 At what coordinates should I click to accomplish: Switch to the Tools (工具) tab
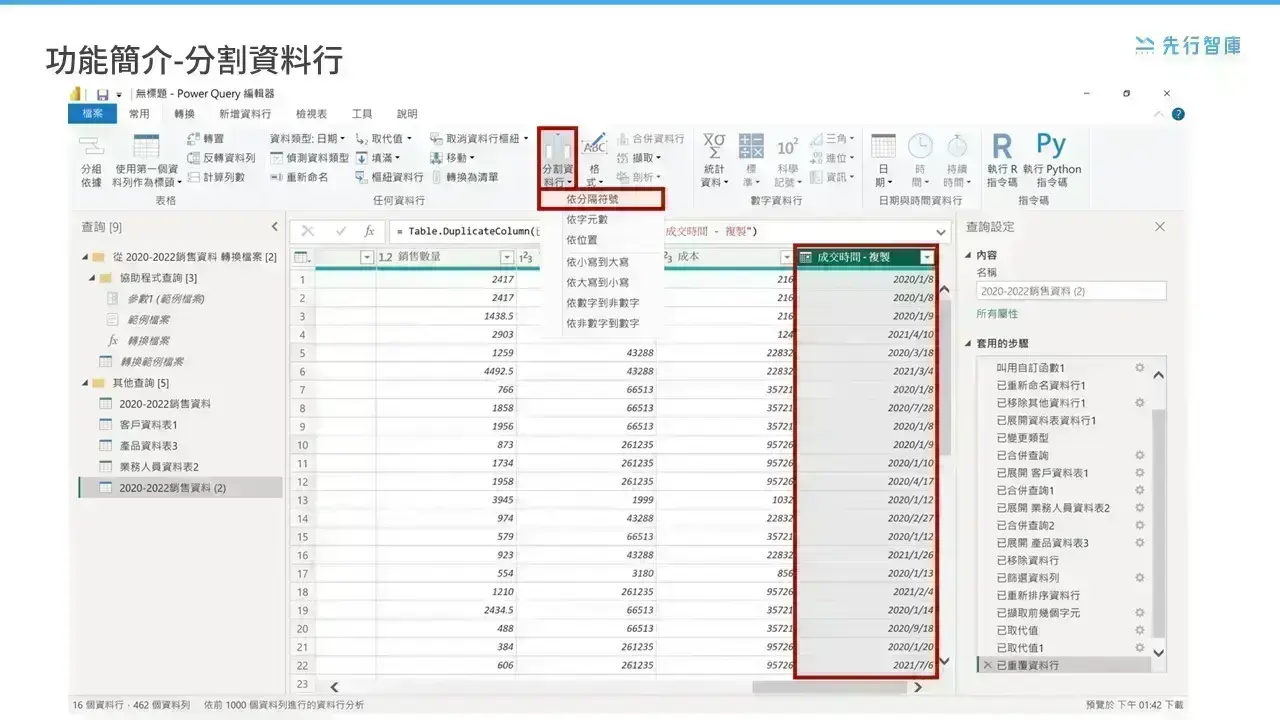click(x=362, y=114)
